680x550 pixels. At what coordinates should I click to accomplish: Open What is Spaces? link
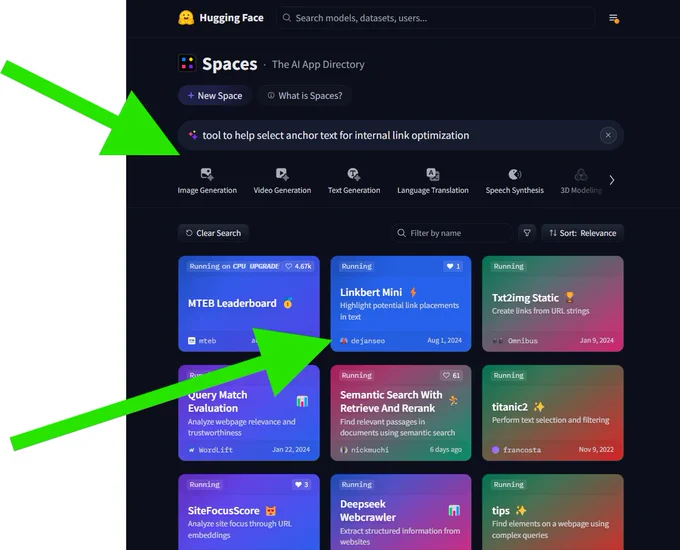click(304, 95)
